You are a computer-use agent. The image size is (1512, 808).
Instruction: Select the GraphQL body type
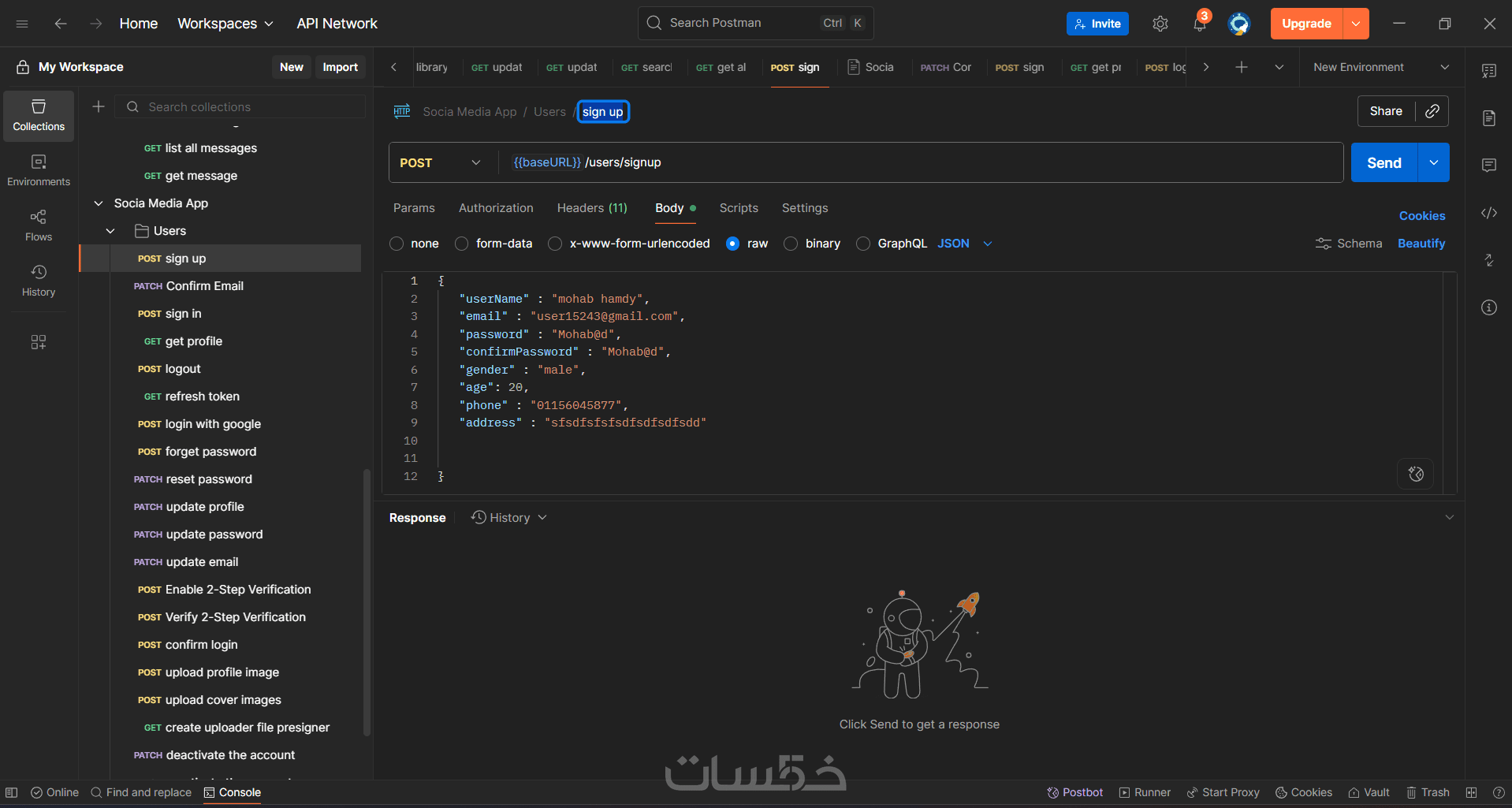coord(863,244)
